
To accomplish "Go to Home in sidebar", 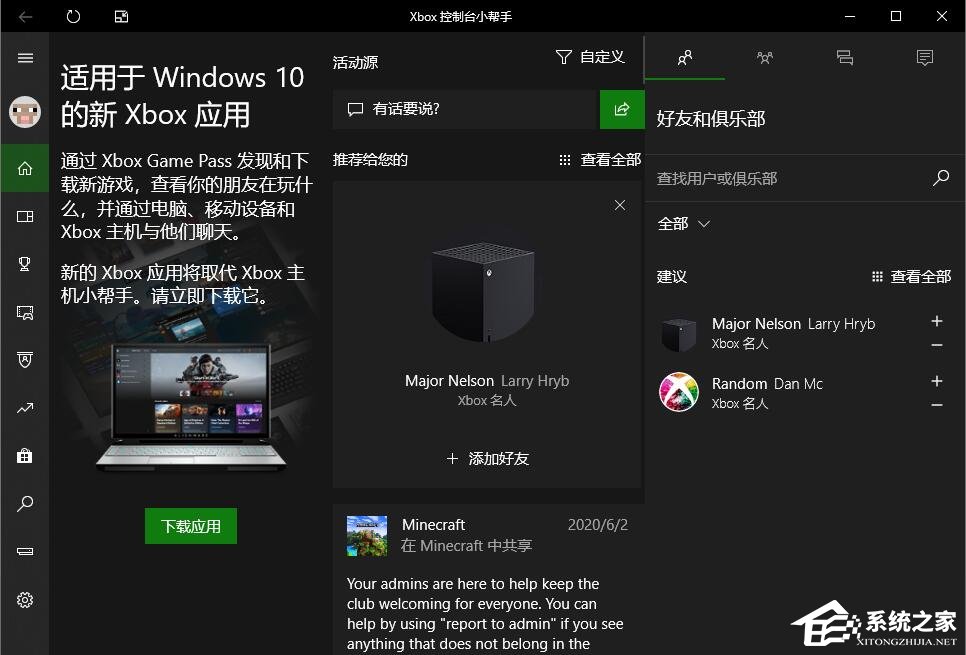I will click(25, 168).
